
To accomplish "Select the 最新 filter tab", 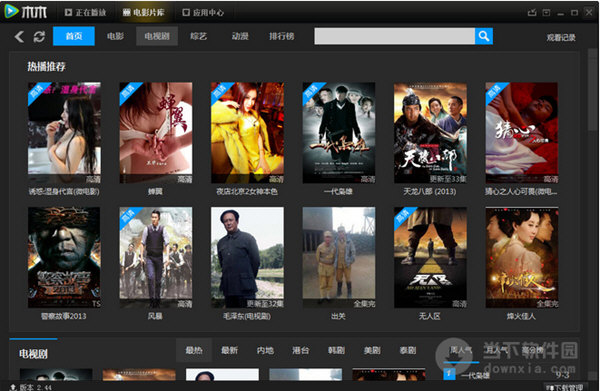I will pos(230,350).
